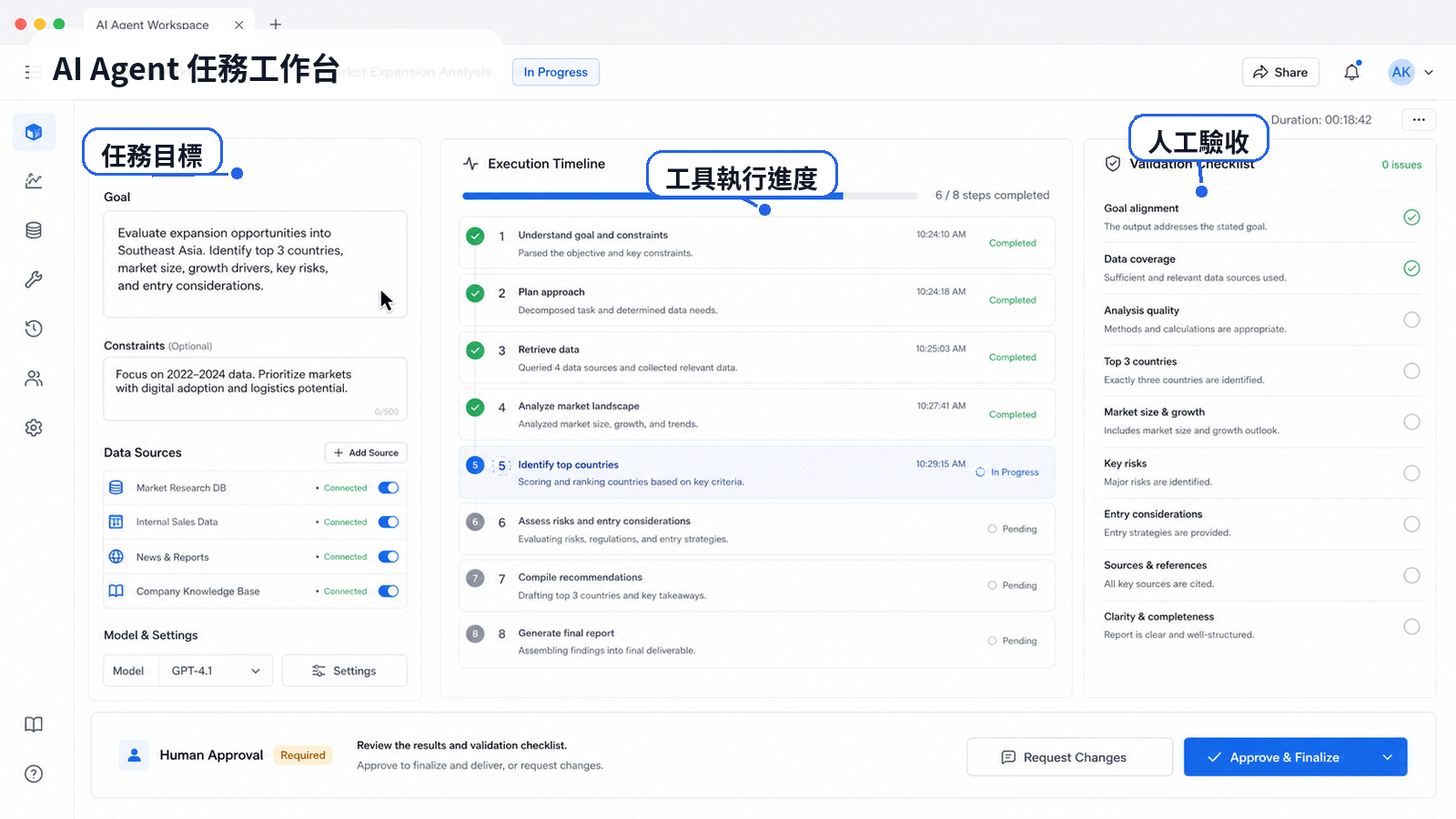
Task: Open the analytics chart icon in sidebar
Action: click(x=34, y=181)
